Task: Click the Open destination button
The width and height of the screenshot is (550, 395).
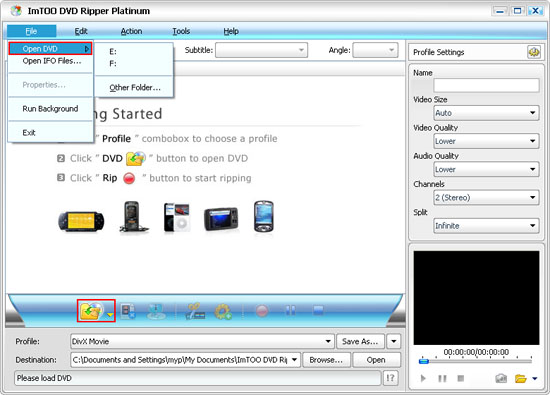Action: [x=376, y=360]
